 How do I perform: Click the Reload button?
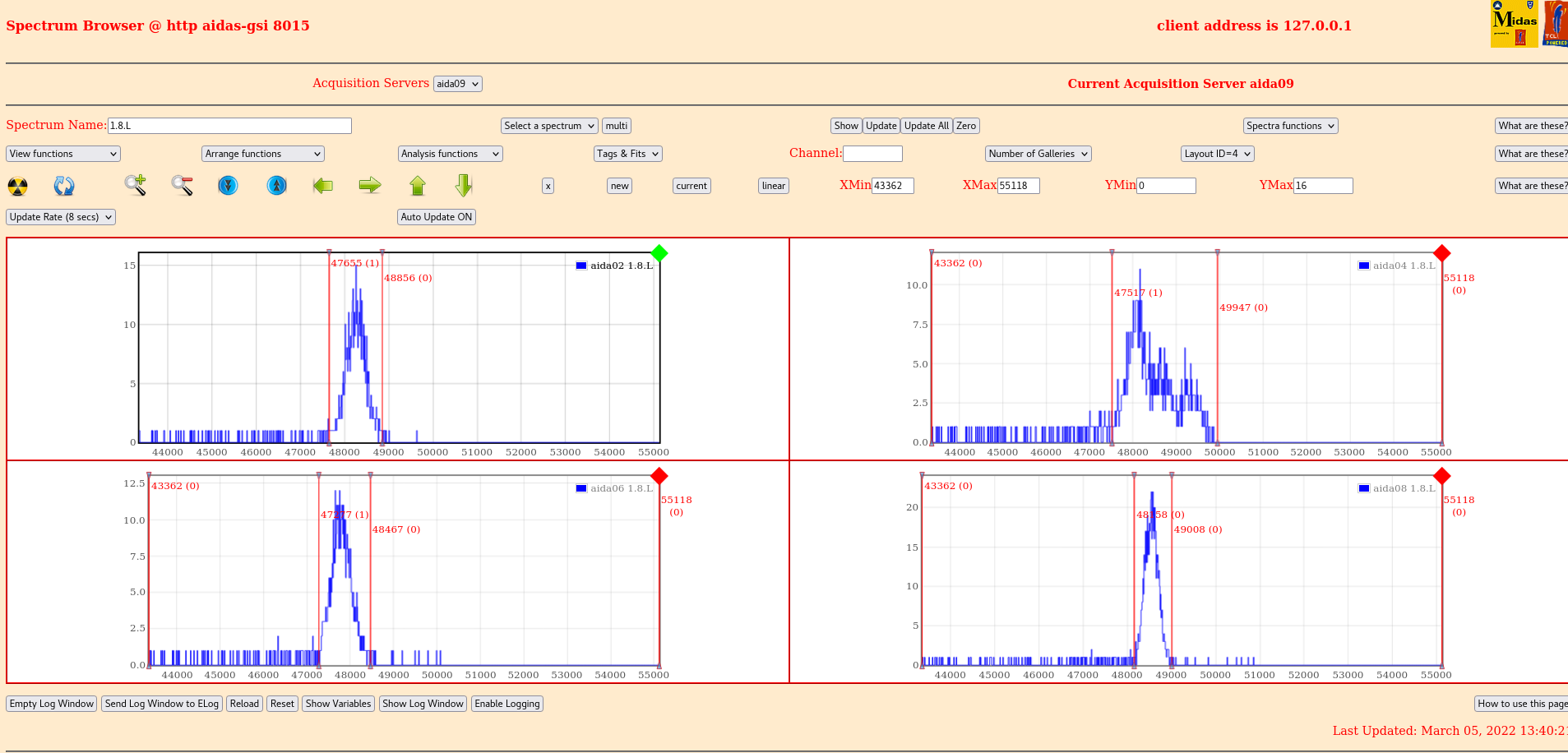(244, 704)
